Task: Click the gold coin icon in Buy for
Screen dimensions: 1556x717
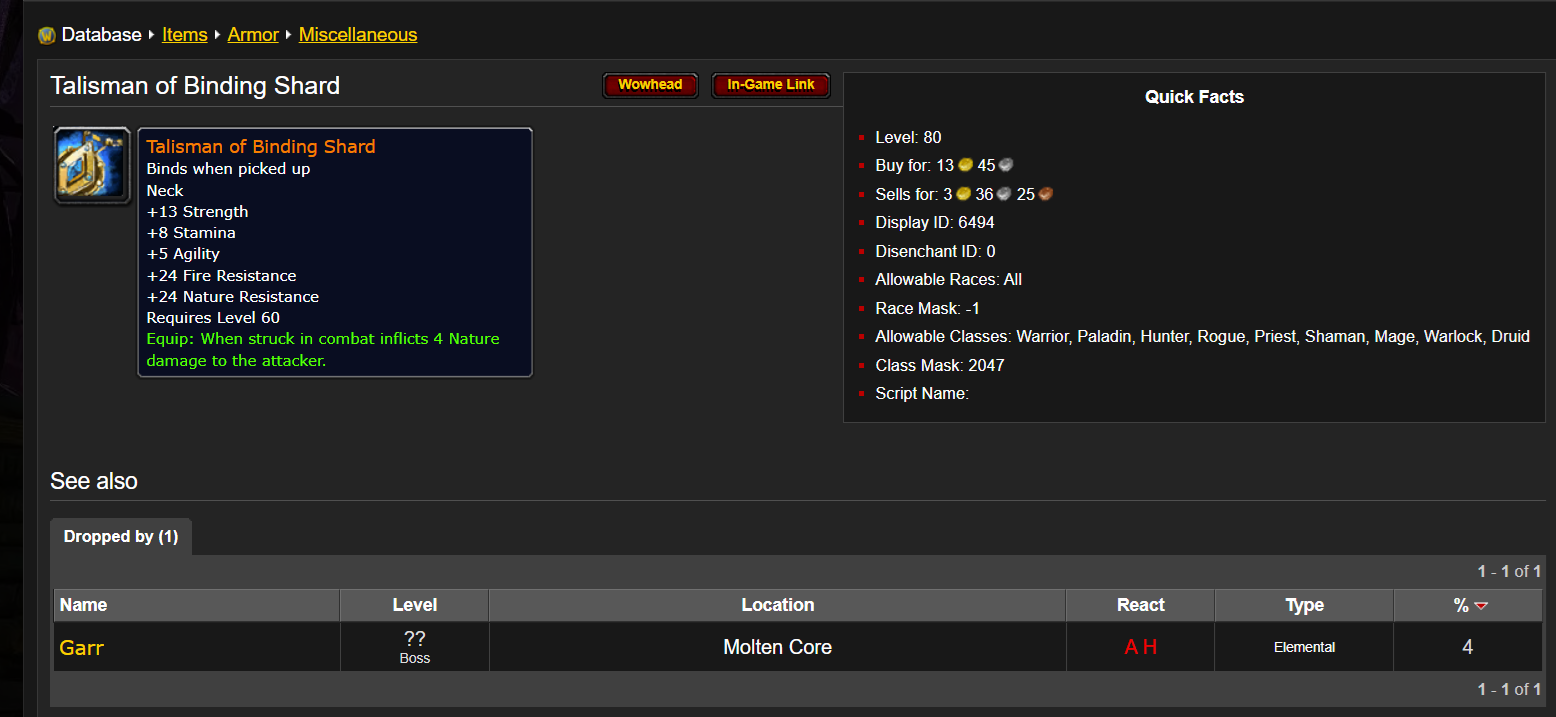Action: click(965, 166)
